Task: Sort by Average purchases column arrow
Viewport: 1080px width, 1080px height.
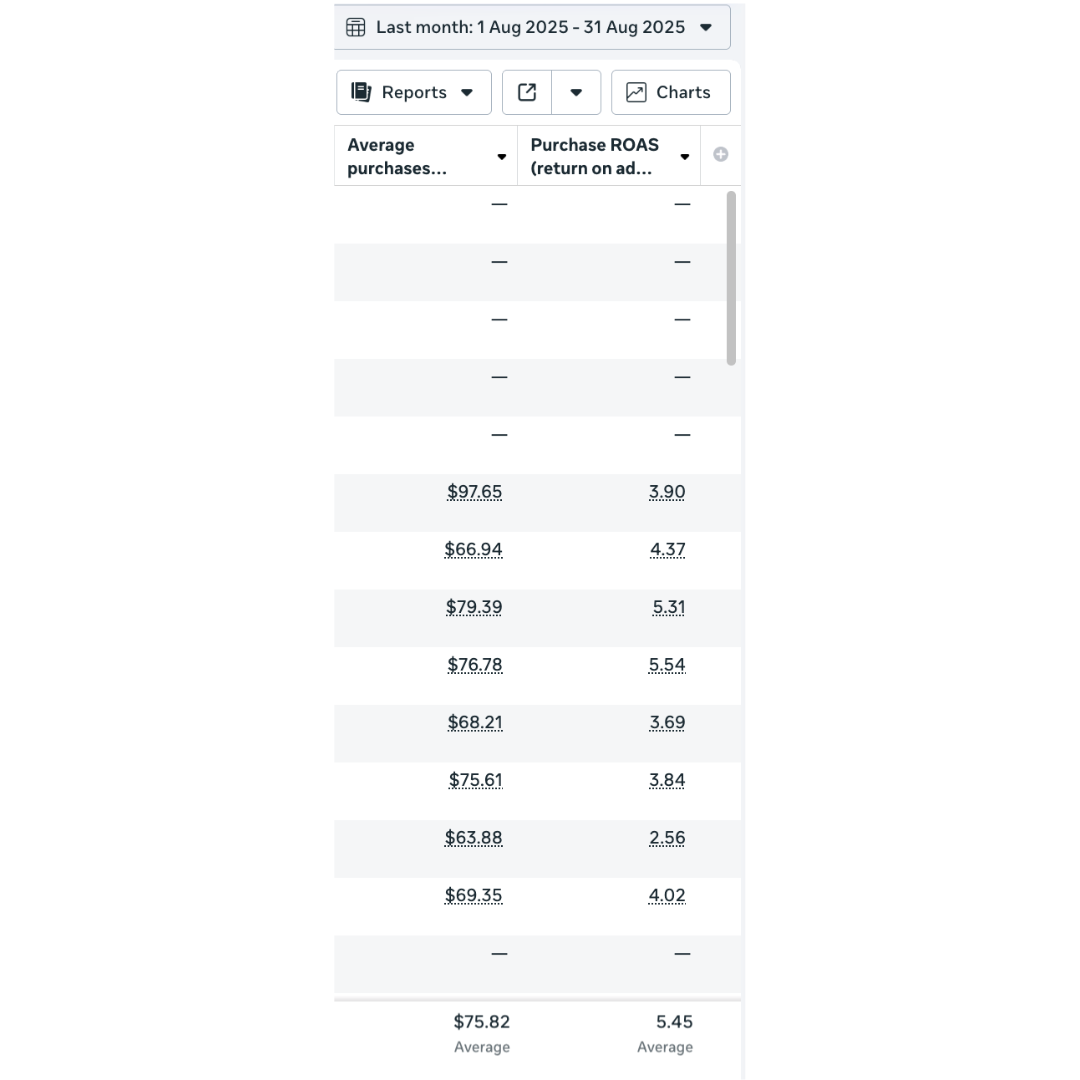Action: (x=502, y=157)
